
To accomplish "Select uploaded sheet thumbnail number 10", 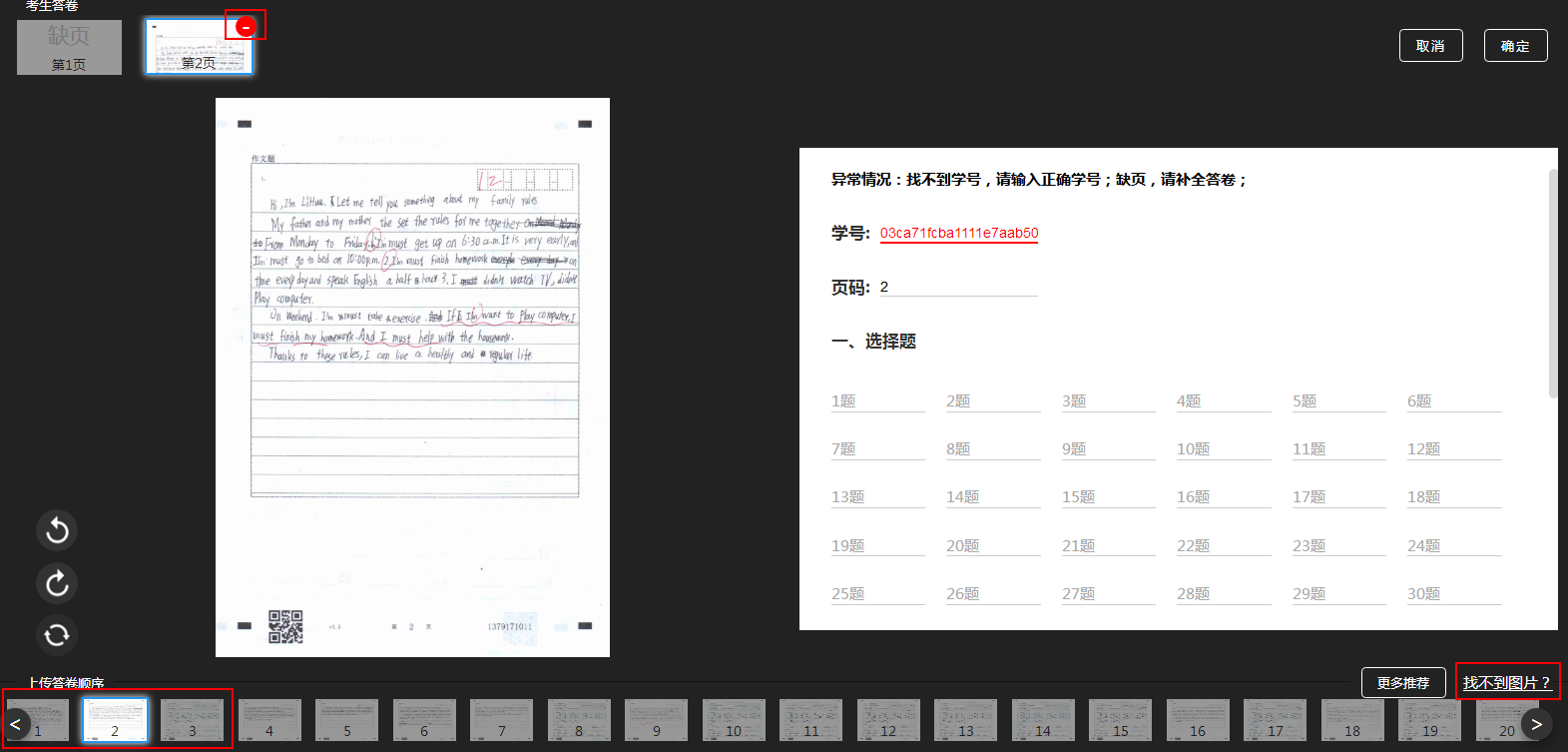I will coord(734,720).
